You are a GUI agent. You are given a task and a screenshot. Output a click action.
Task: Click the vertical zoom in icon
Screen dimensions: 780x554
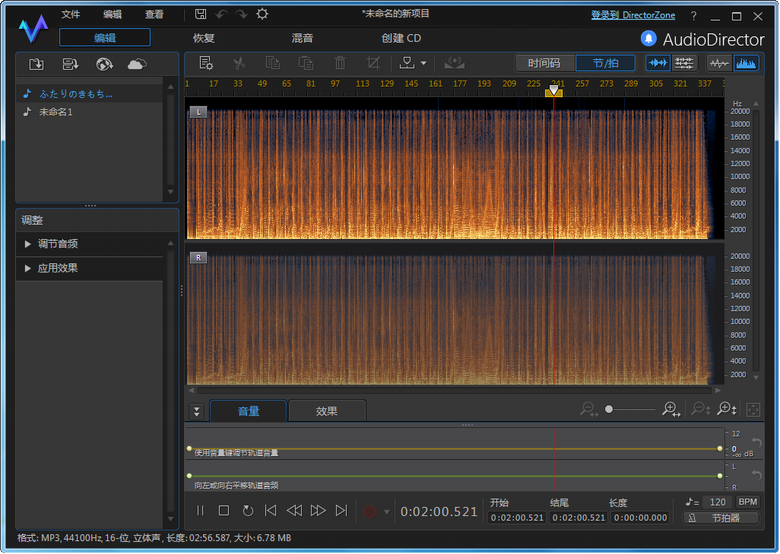click(727, 410)
